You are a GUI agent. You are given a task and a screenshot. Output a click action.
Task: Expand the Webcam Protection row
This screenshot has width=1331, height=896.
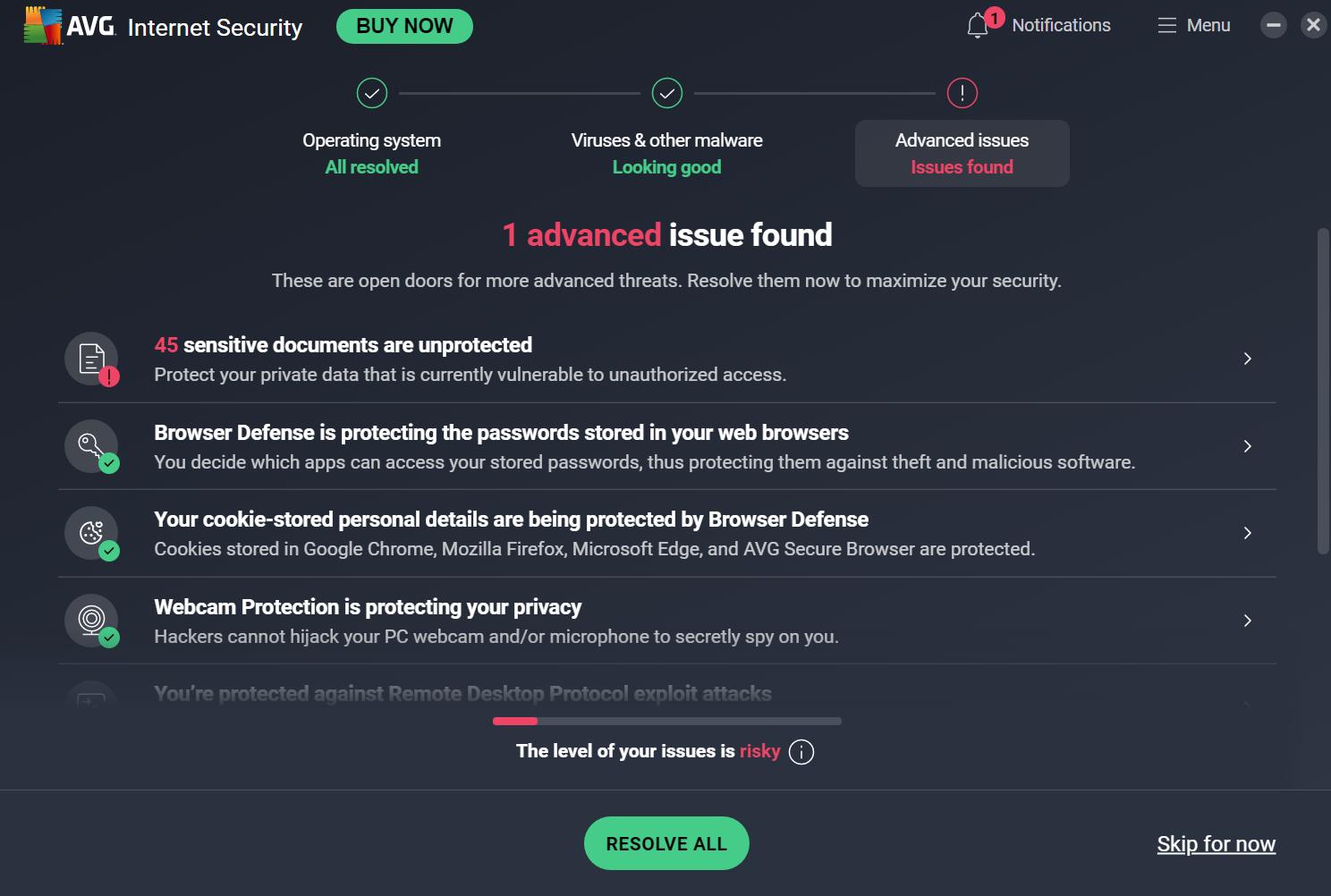pyautogui.click(x=1247, y=621)
